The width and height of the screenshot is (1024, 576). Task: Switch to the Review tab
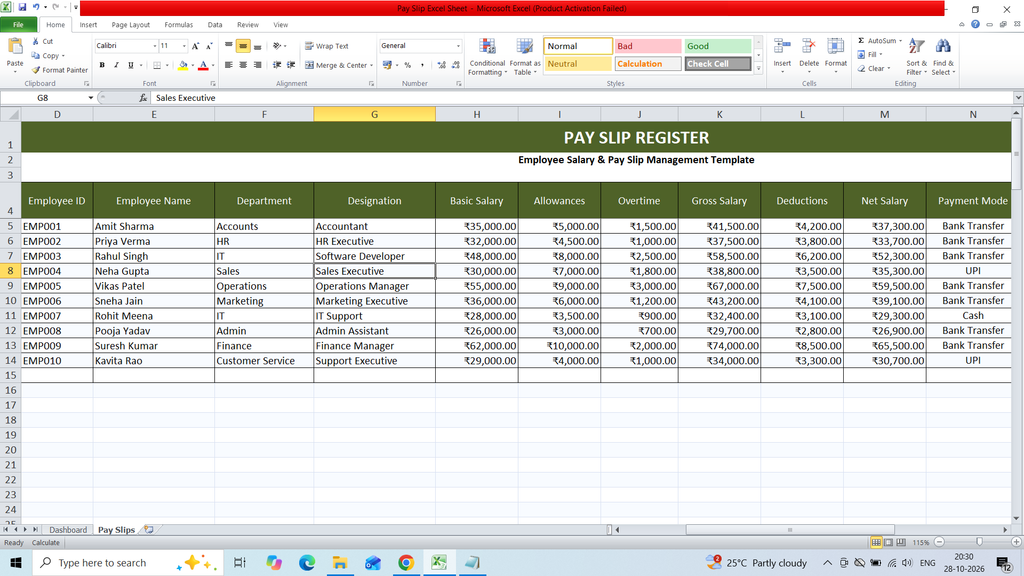click(x=248, y=25)
